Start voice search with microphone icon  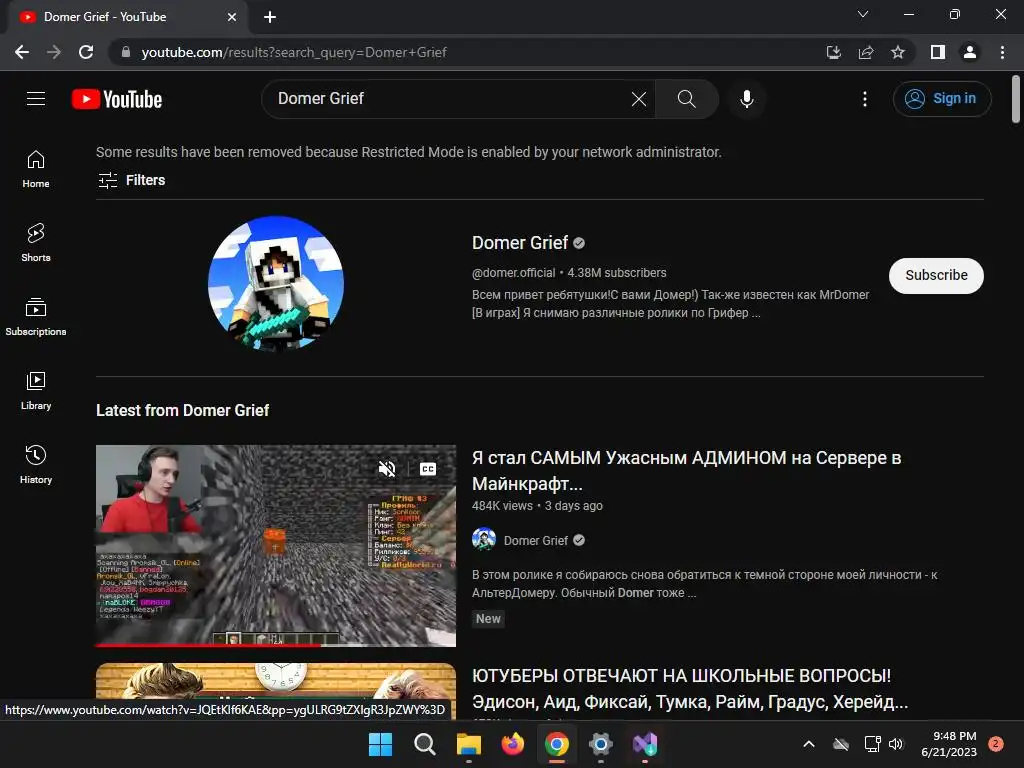pos(747,99)
